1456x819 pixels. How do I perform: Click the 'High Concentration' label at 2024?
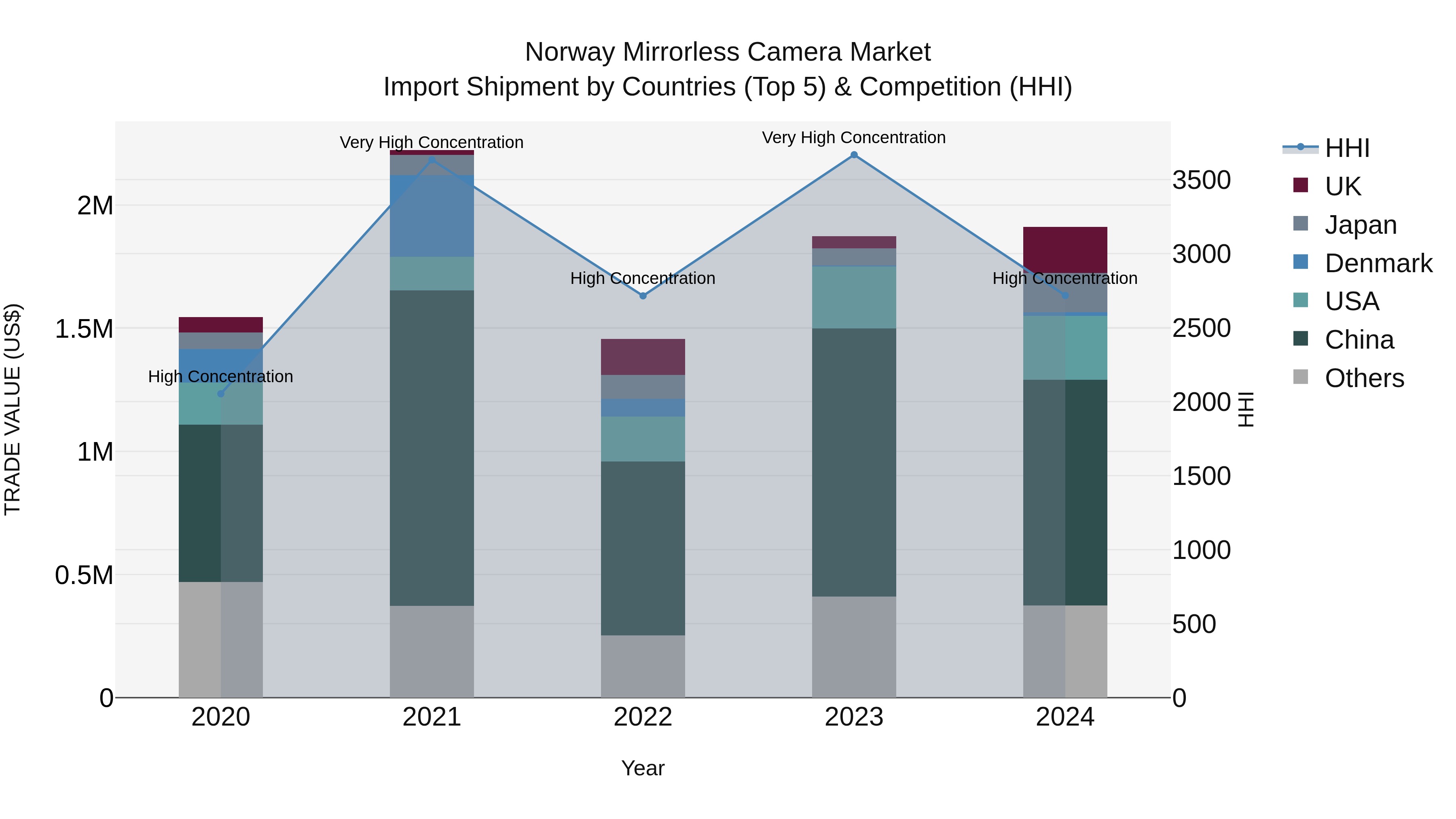coord(1065,278)
